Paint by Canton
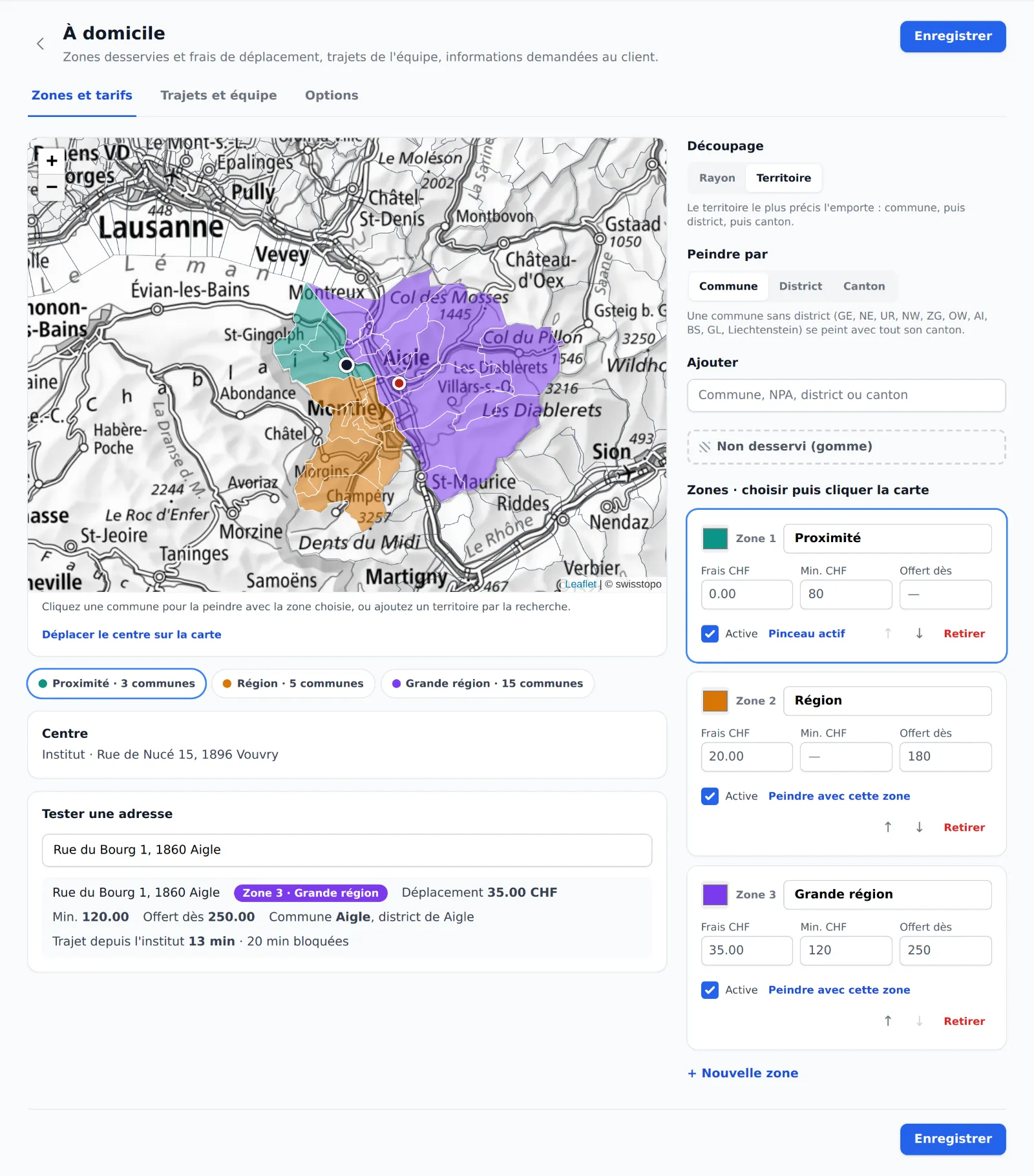 point(864,286)
